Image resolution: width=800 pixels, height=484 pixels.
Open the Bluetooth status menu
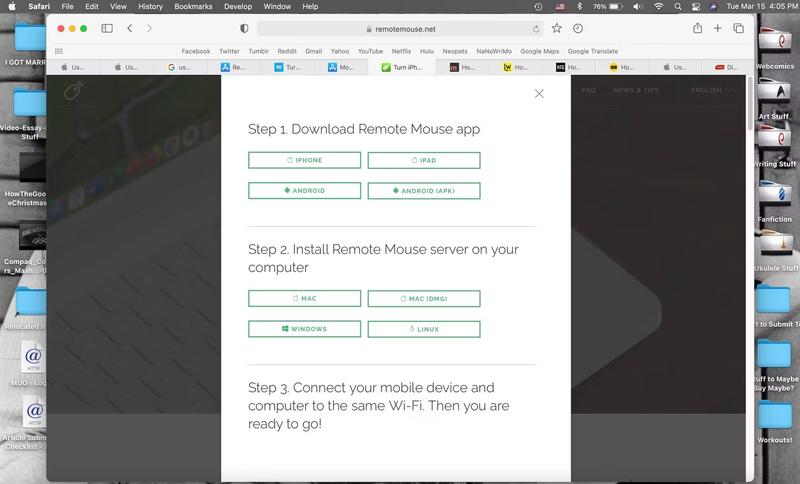coord(580,7)
